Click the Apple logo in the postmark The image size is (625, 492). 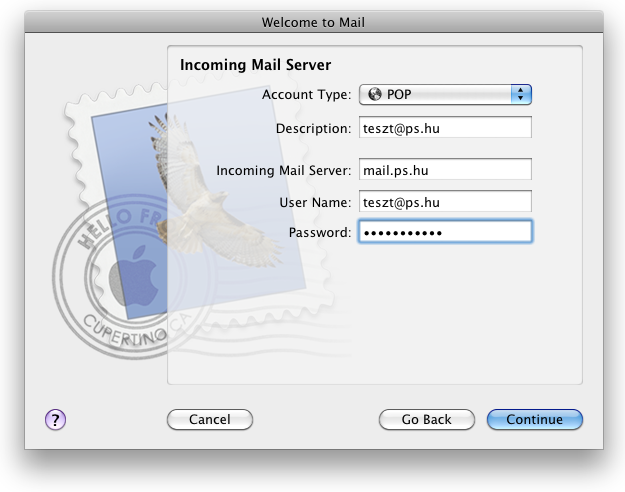point(134,276)
